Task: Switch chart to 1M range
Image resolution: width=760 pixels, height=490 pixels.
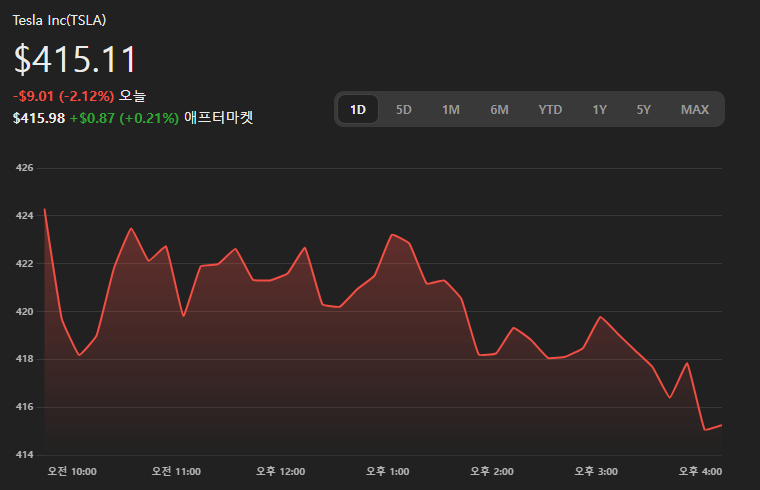Action: tap(451, 110)
